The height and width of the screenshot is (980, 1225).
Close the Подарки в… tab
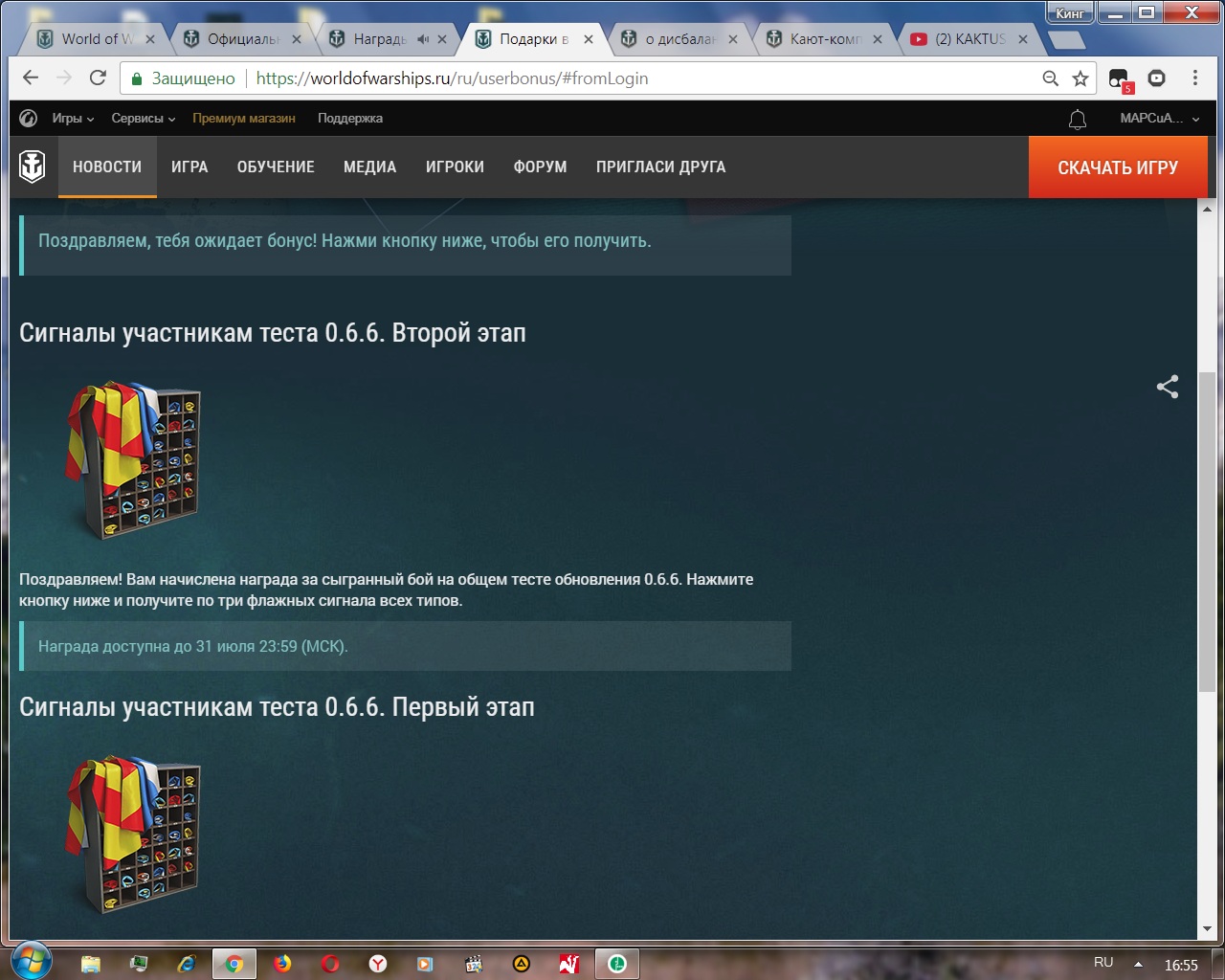click(589, 39)
